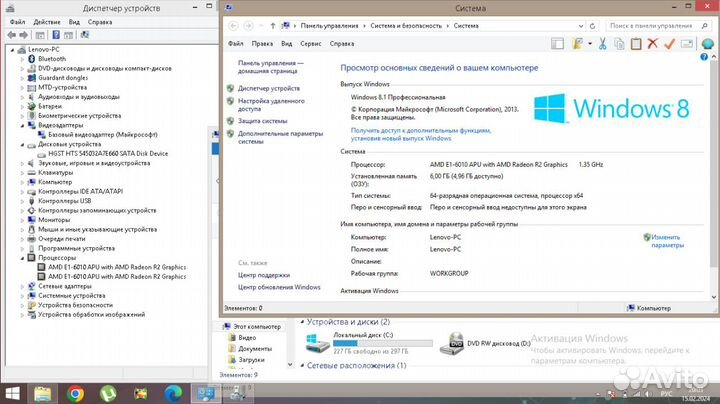Open Правка menu in System window
The image size is (720, 404).
click(262, 44)
